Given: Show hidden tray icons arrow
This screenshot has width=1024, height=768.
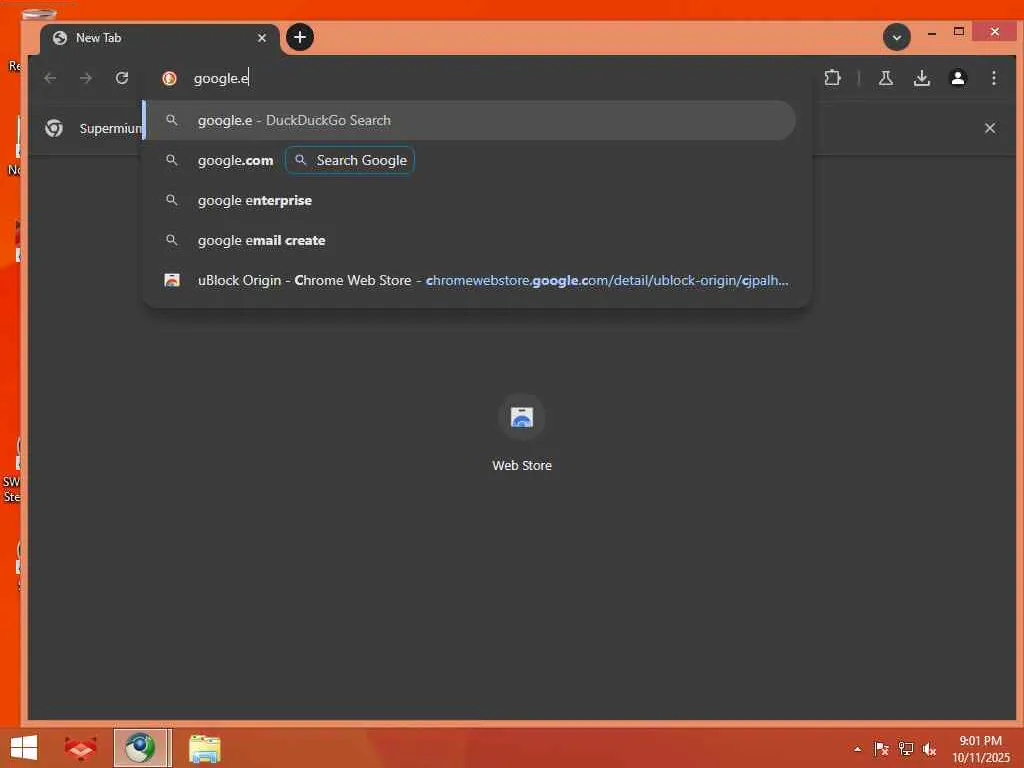Looking at the screenshot, I should pos(857,749).
